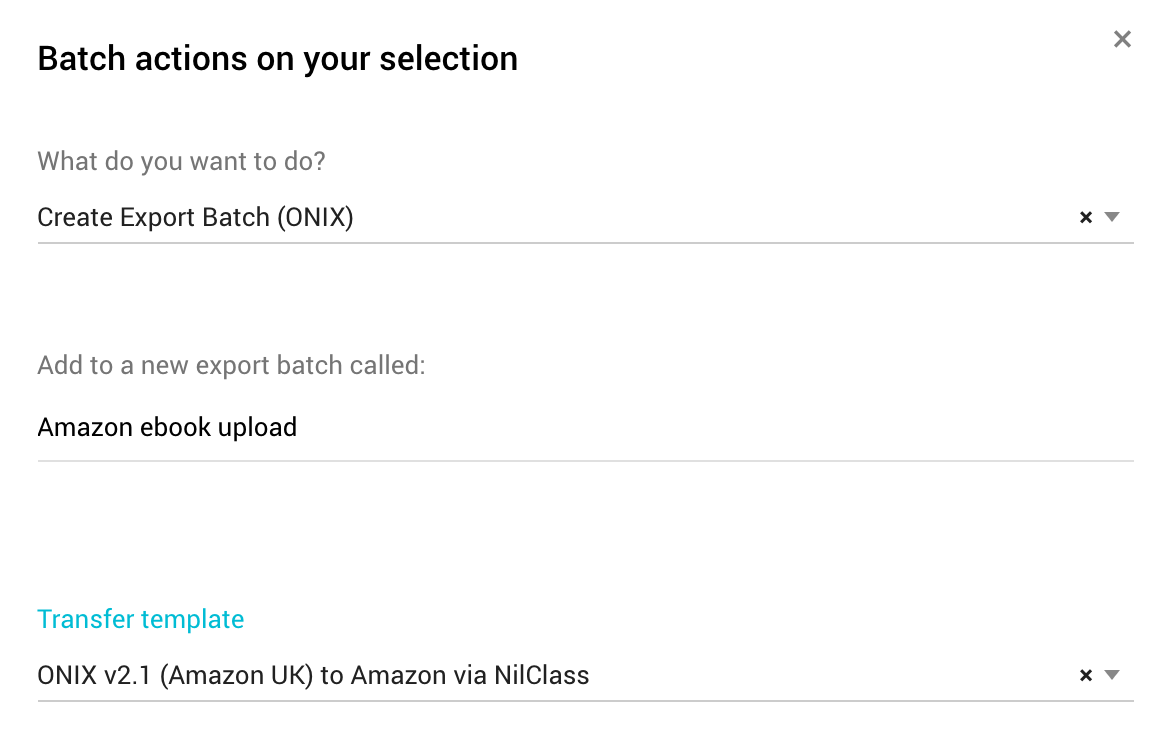Click the "Batch actions on your selection" heading
Screen dimensions: 1167x746
(277, 59)
